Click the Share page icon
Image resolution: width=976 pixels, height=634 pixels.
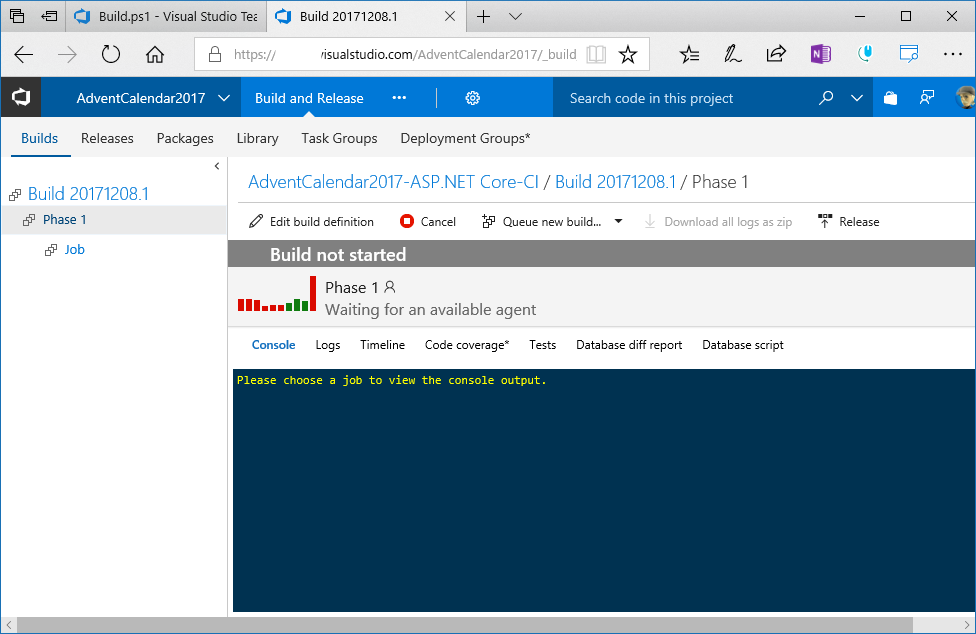click(776, 55)
